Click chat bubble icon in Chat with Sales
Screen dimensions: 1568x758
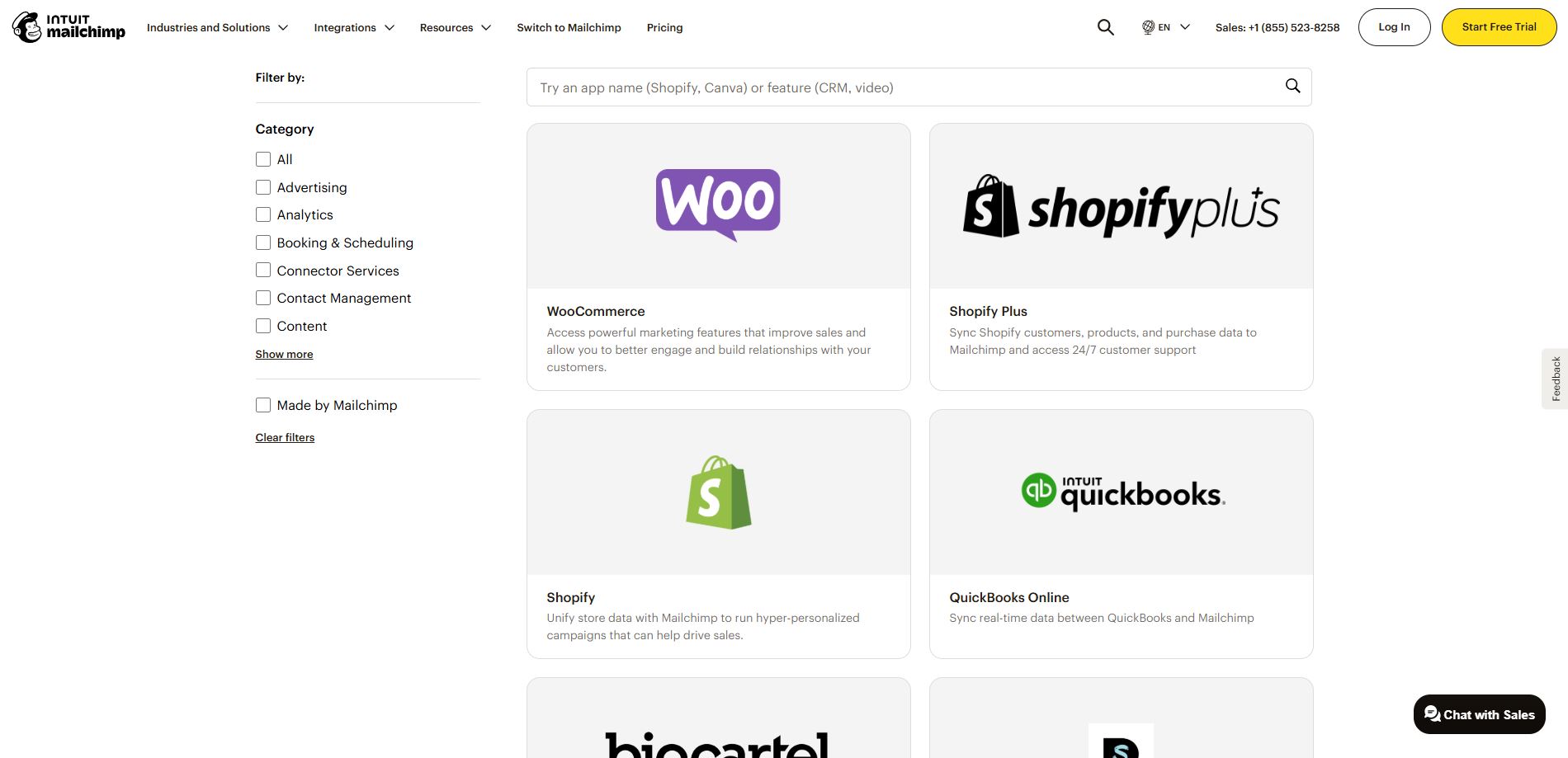[1432, 714]
